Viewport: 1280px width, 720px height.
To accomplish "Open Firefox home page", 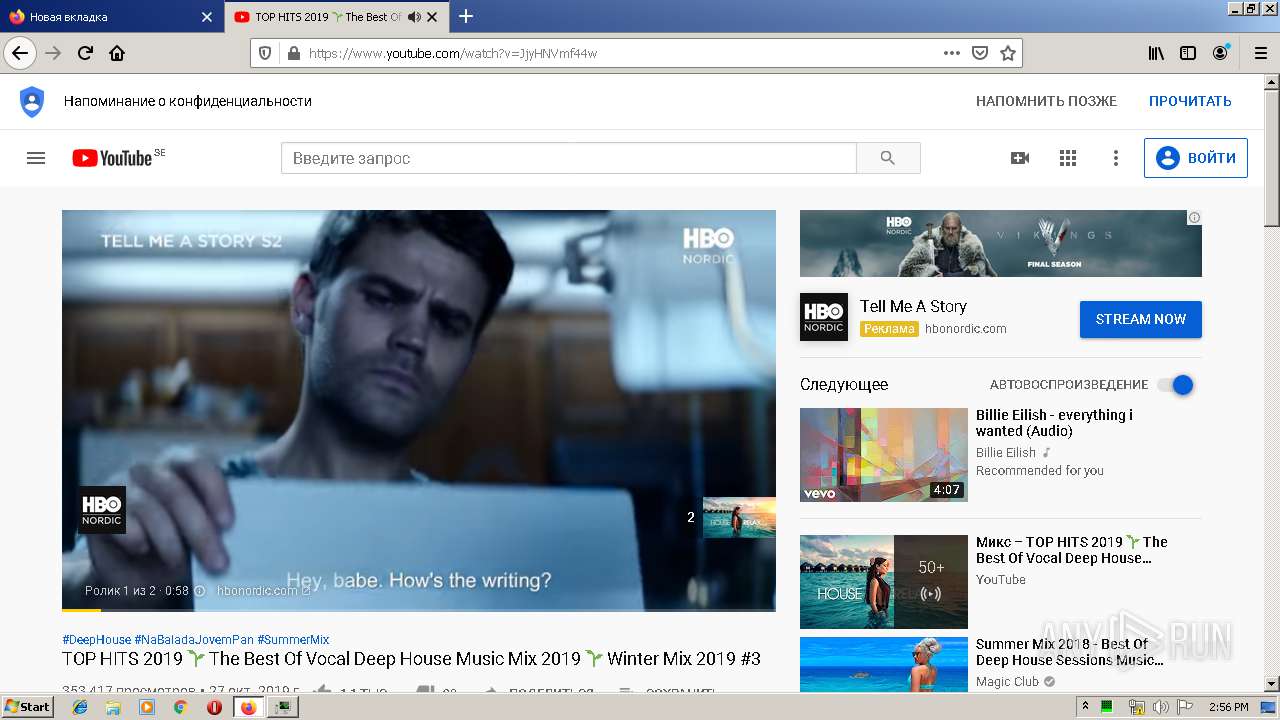I will pyautogui.click(x=117, y=53).
